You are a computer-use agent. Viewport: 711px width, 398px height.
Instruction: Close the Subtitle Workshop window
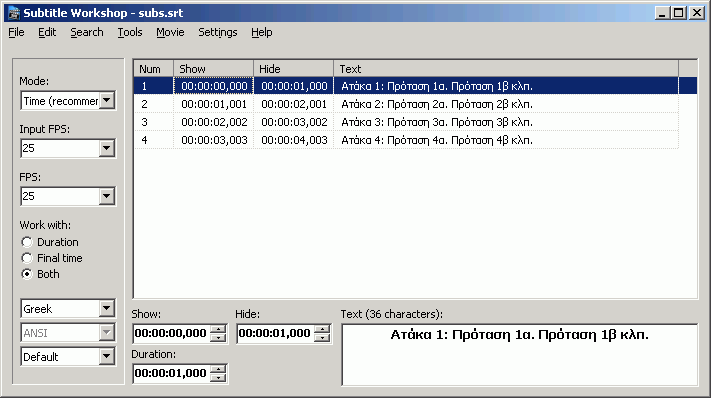[x=696, y=13]
